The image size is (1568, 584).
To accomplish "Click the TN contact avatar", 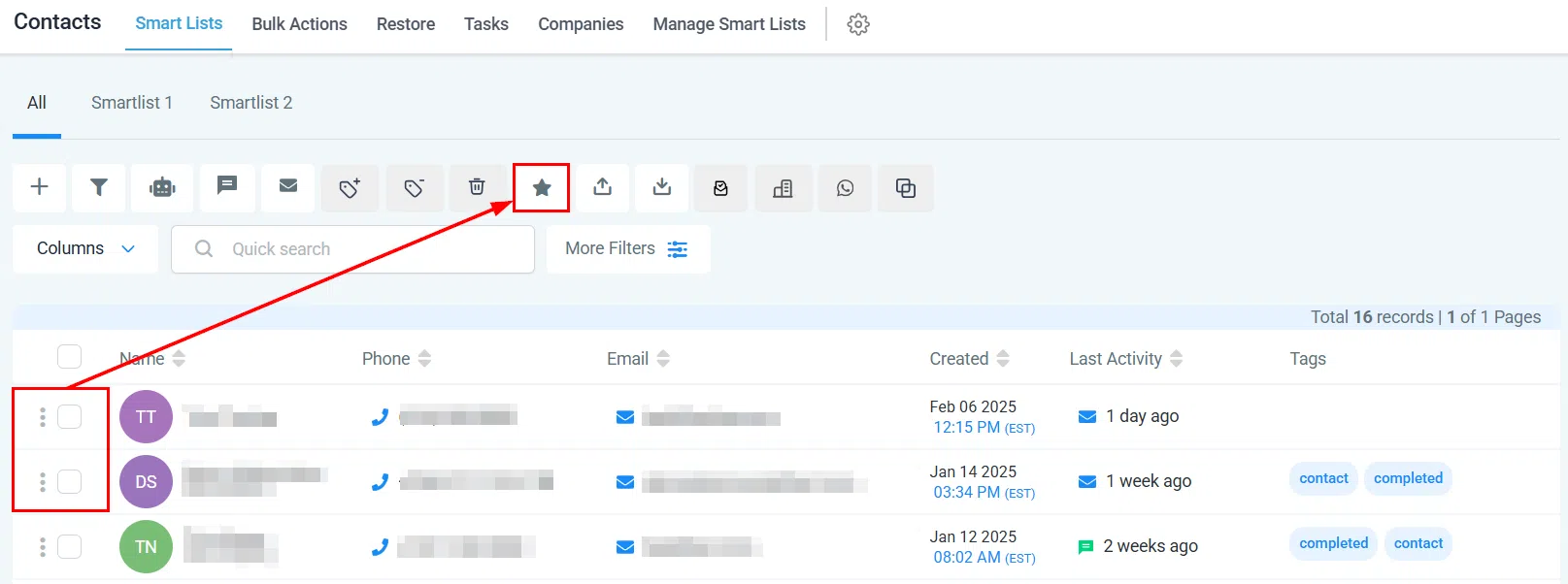I will pyautogui.click(x=146, y=547).
